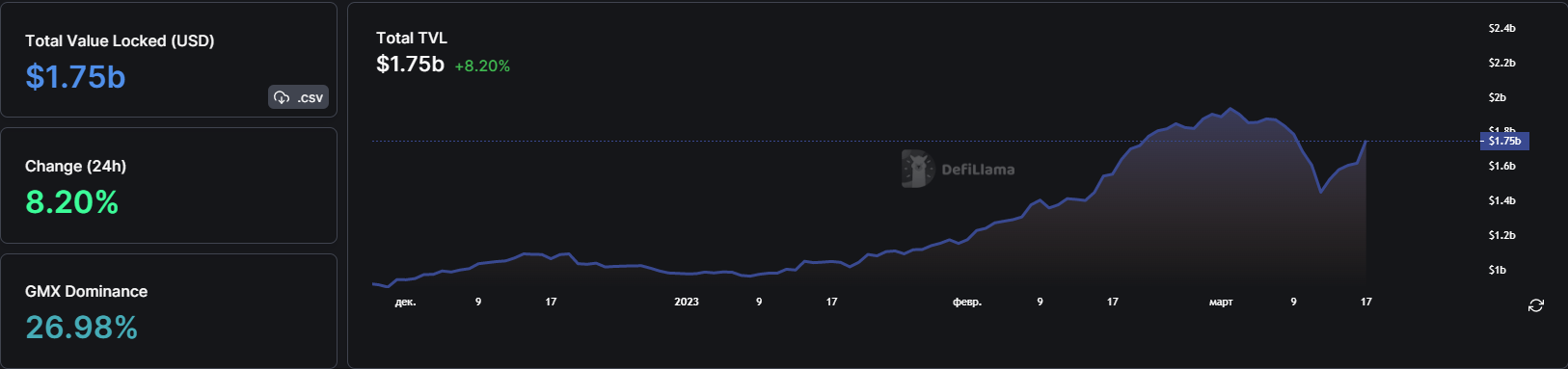Select the Total Value Locked $1.75b figure

click(75, 77)
